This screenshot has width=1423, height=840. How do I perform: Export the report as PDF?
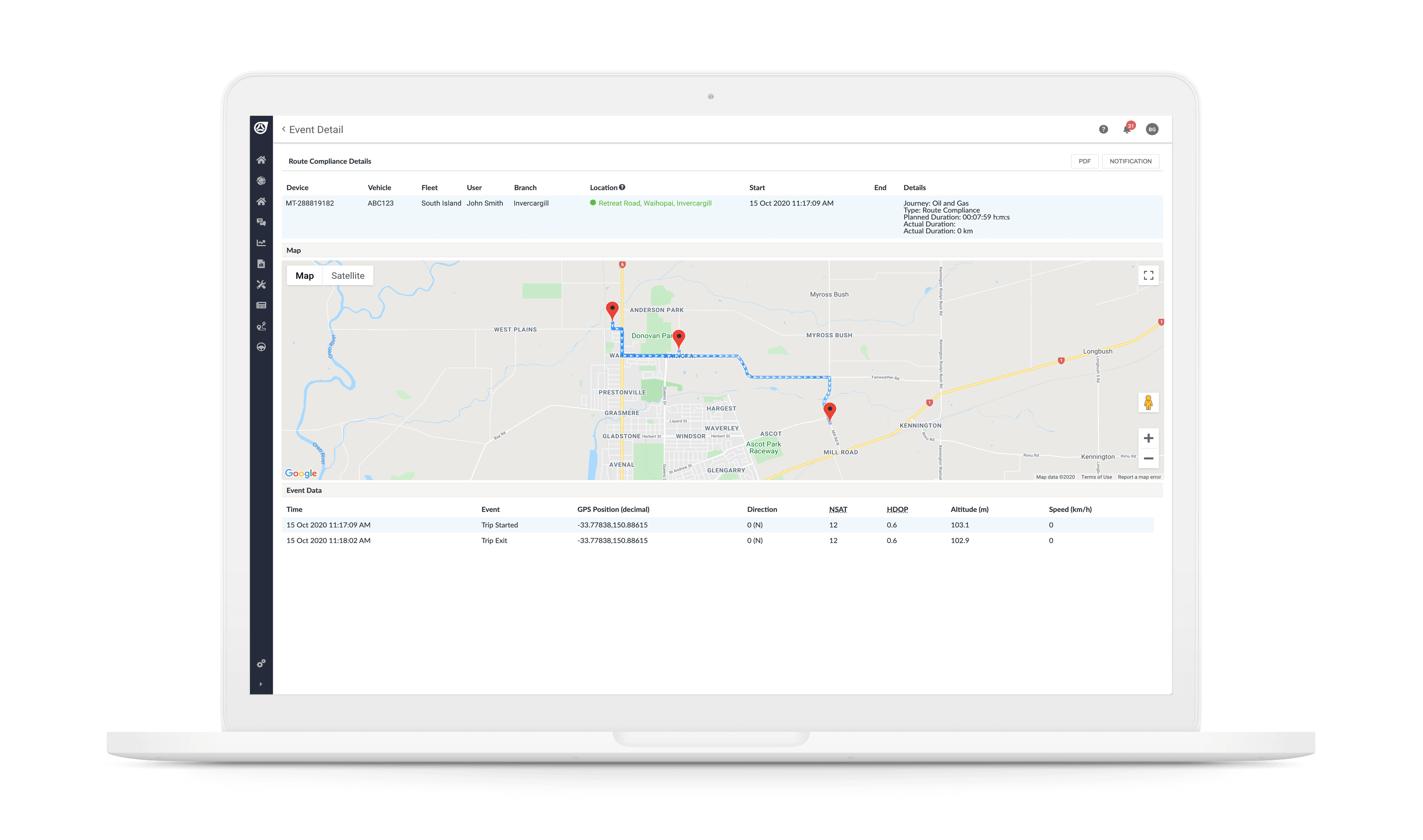[x=1084, y=161]
